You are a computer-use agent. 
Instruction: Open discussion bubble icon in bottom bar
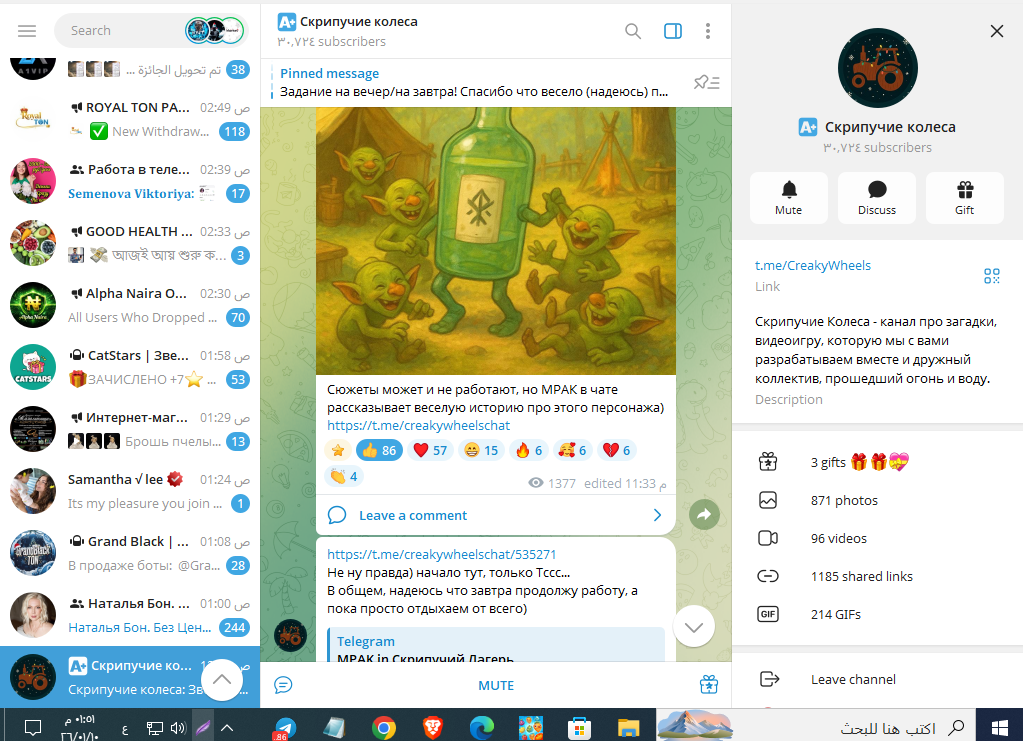pos(283,685)
